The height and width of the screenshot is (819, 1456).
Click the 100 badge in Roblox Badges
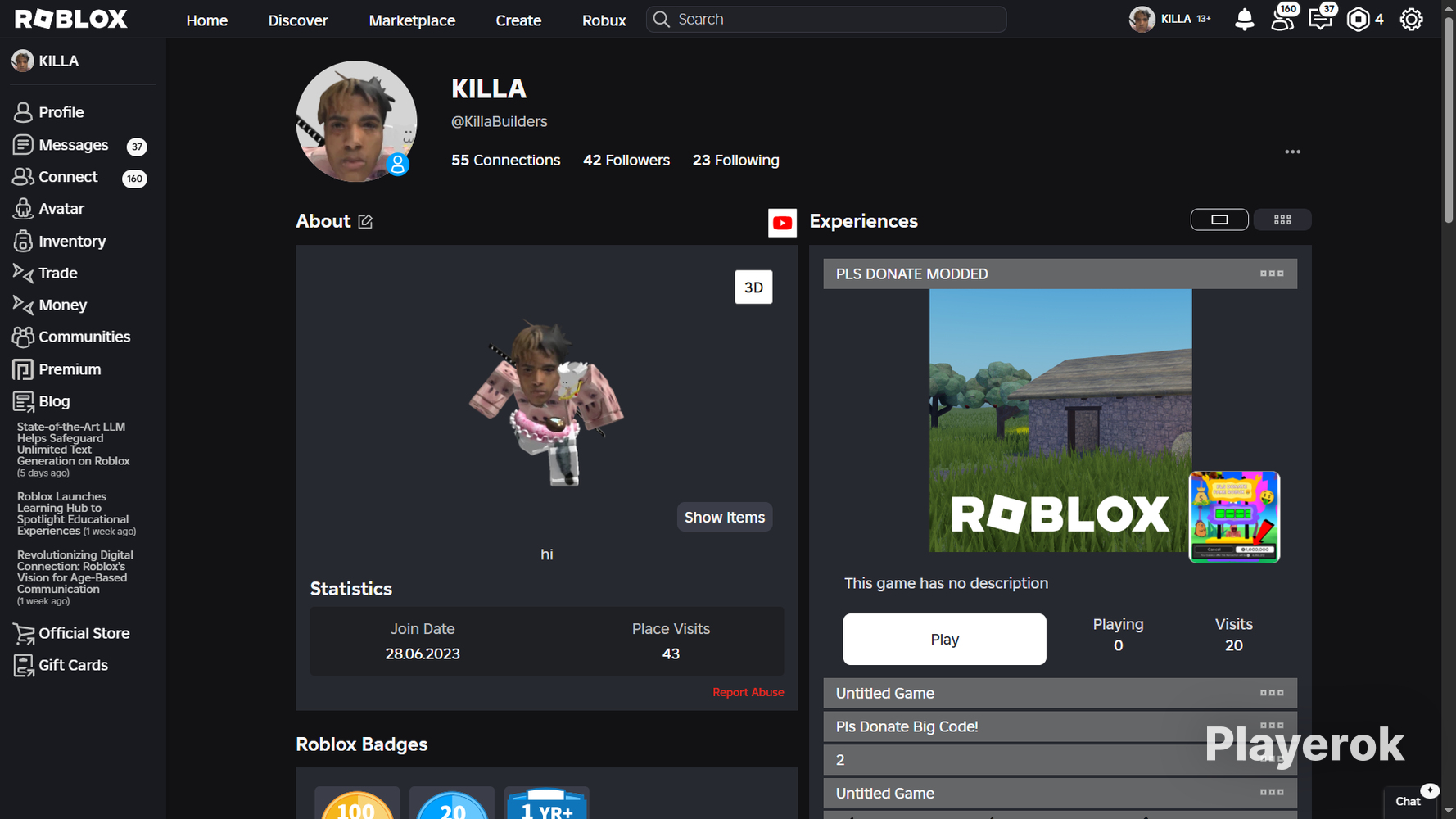(356, 803)
